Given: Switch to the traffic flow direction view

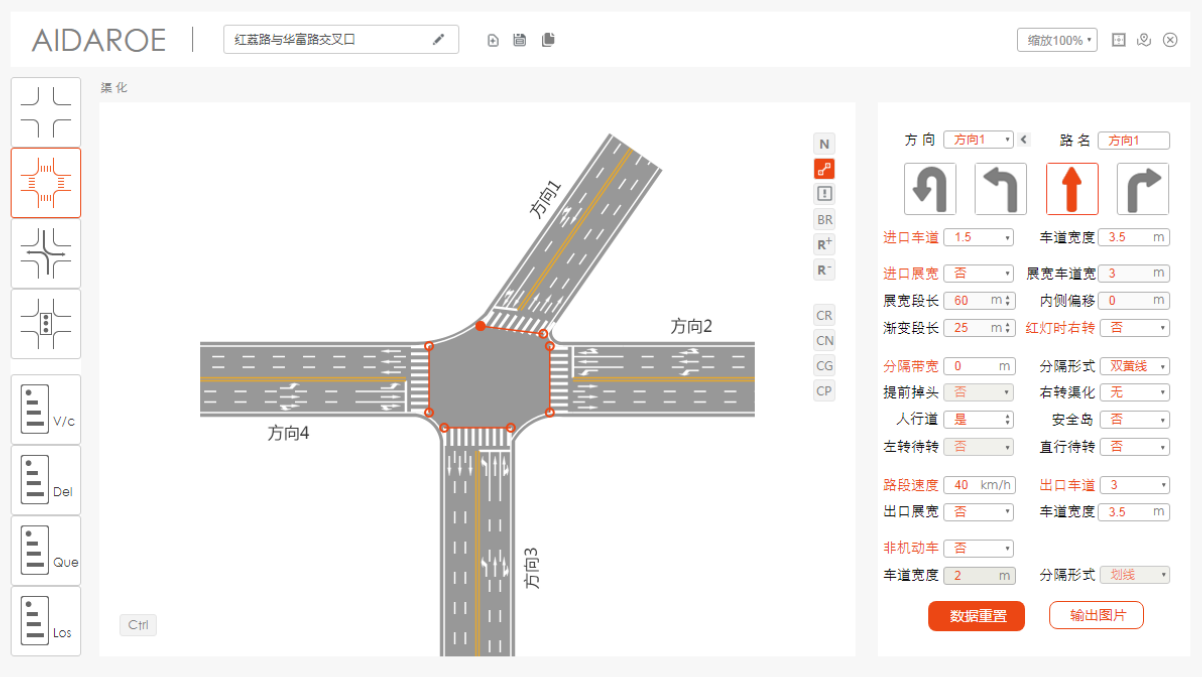Looking at the screenshot, I should [x=46, y=254].
